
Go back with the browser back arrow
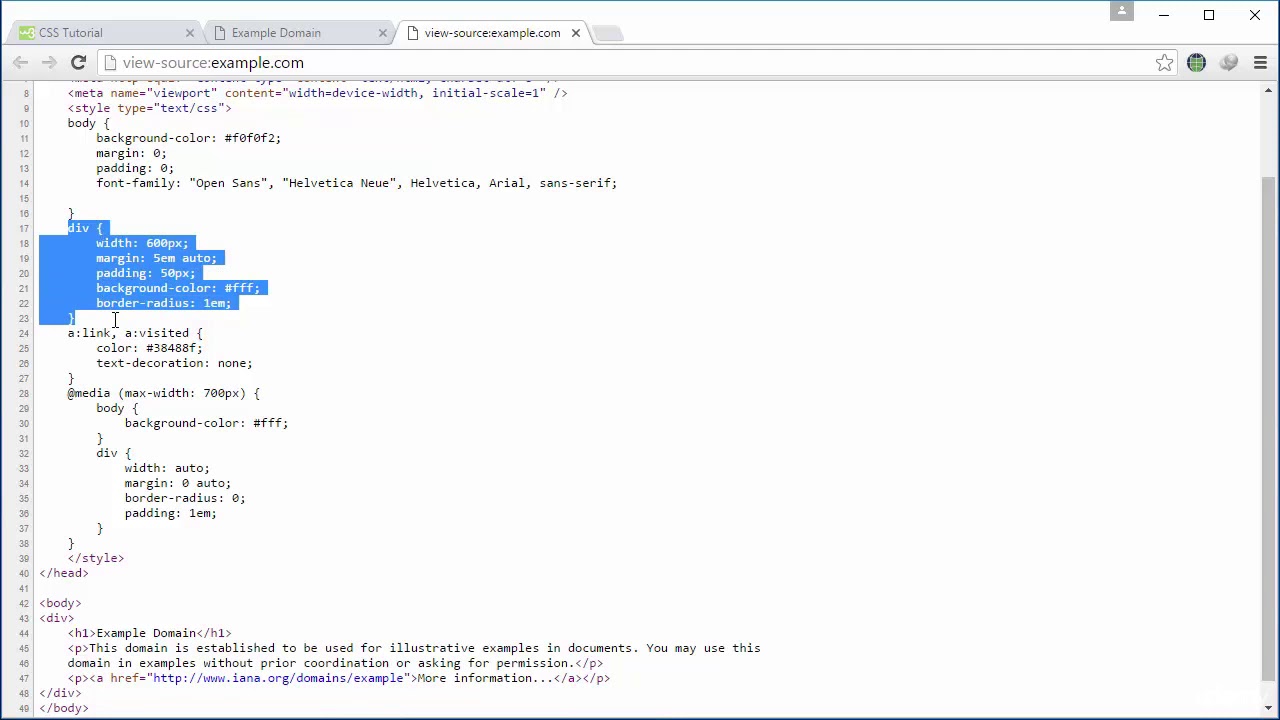click(x=21, y=63)
